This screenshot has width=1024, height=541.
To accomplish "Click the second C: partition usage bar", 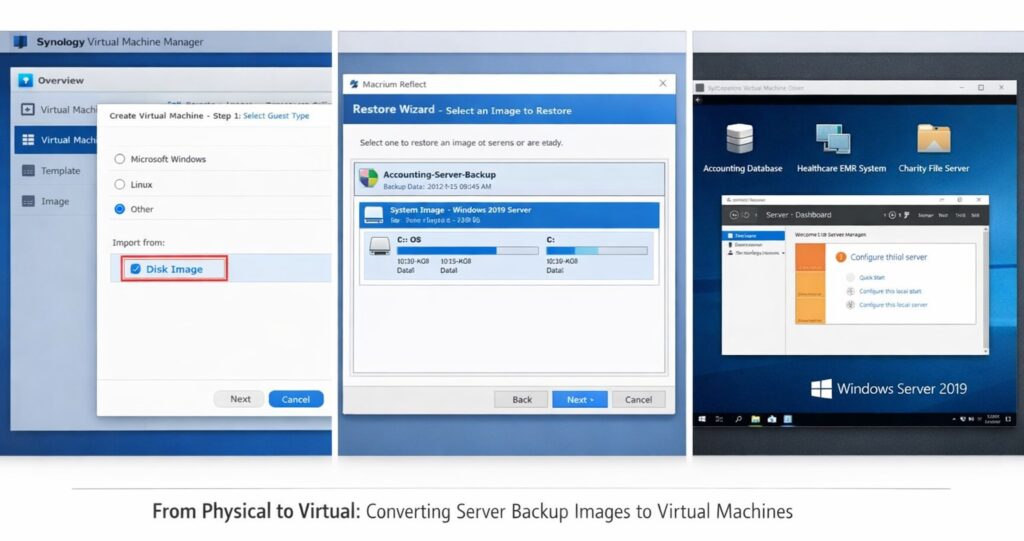I will [597, 251].
